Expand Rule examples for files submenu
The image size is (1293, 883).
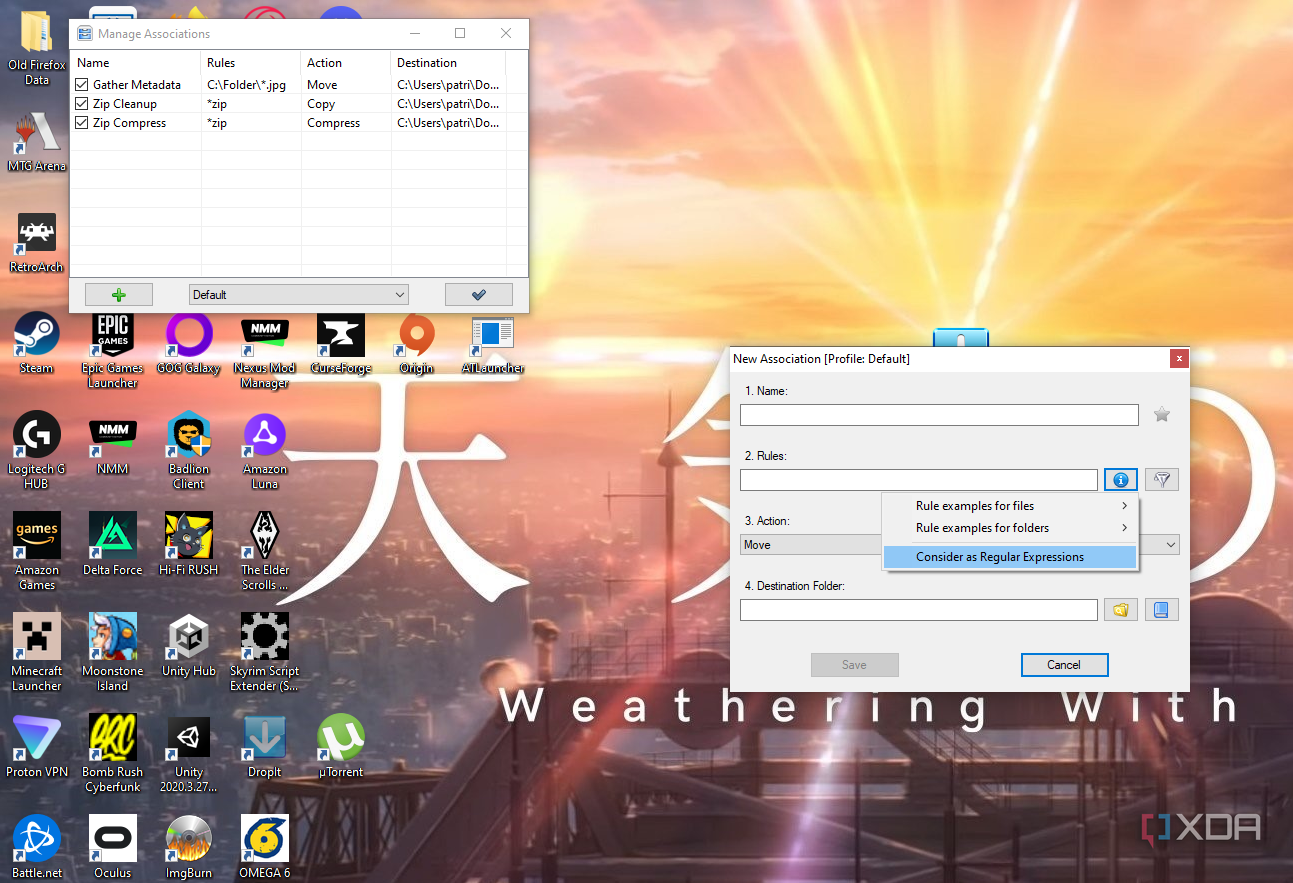[1010, 506]
